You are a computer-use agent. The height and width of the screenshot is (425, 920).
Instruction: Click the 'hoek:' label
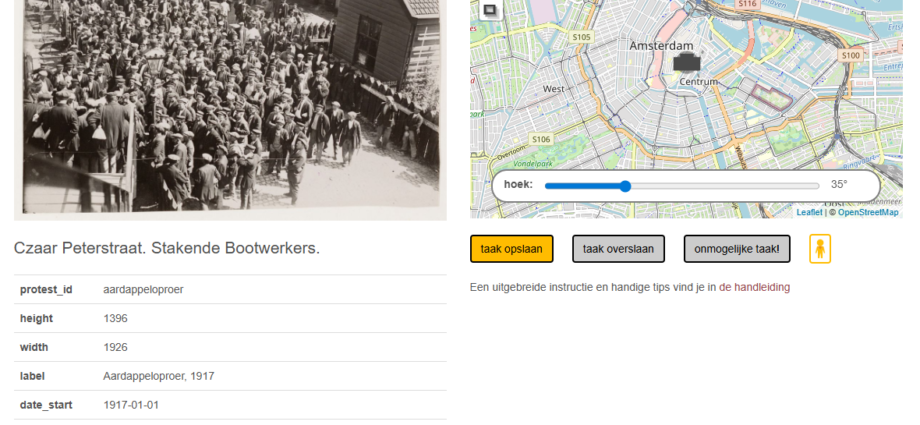click(x=518, y=184)
